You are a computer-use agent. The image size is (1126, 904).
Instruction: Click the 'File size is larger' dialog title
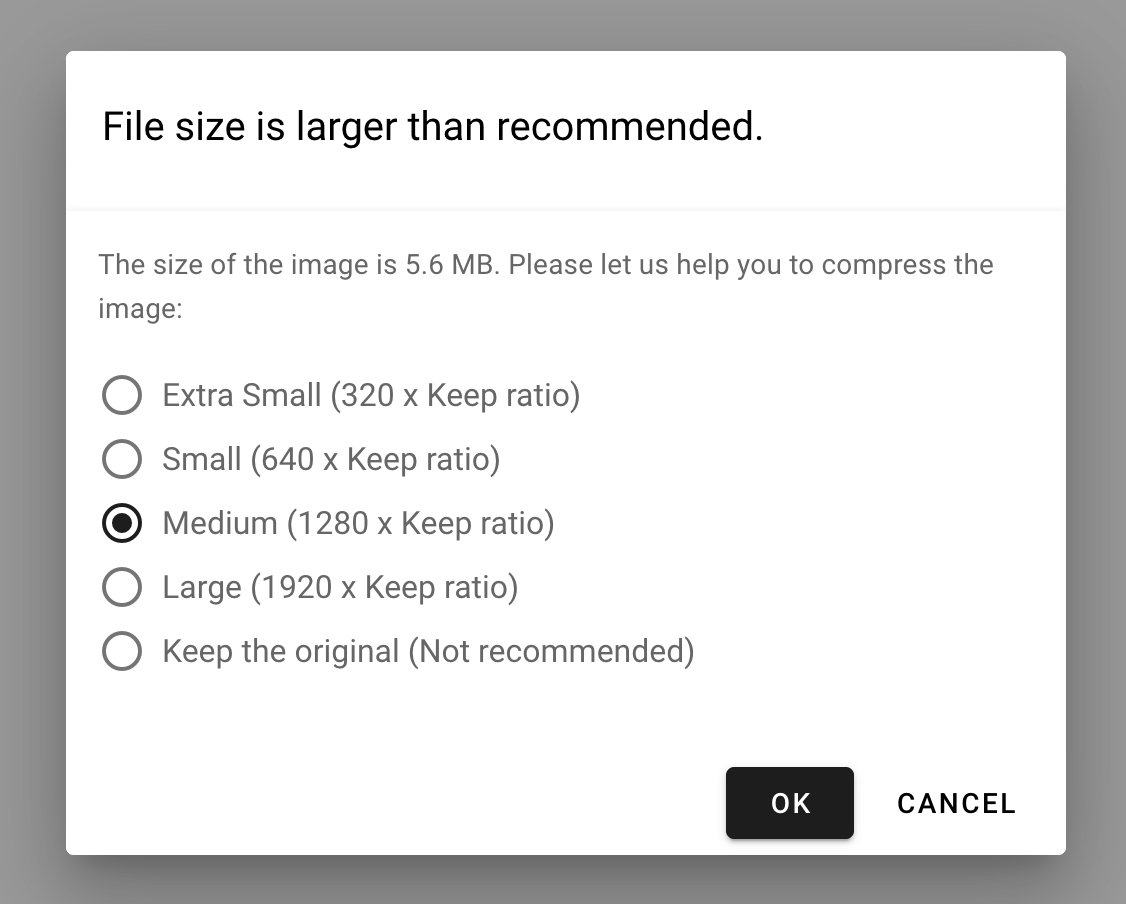tap(432, 126)
